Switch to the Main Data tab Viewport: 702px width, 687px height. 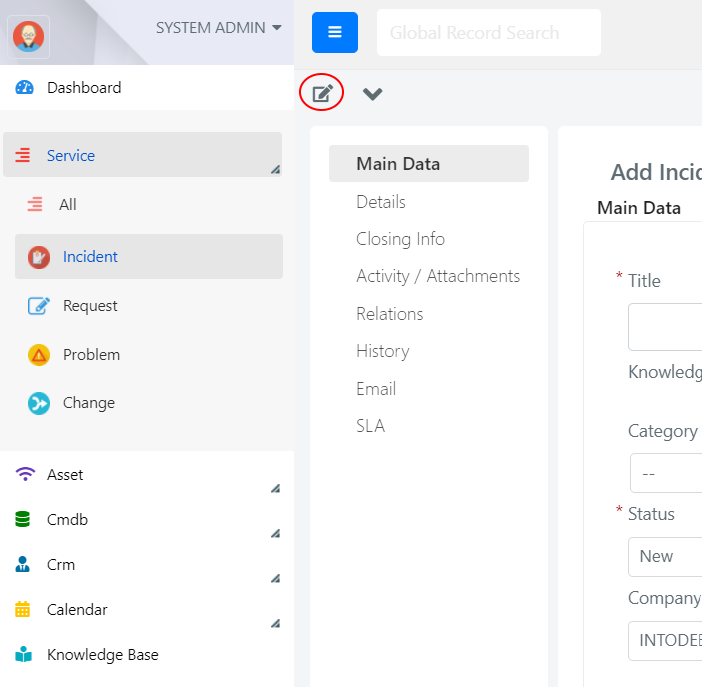(x=429, y=163)
